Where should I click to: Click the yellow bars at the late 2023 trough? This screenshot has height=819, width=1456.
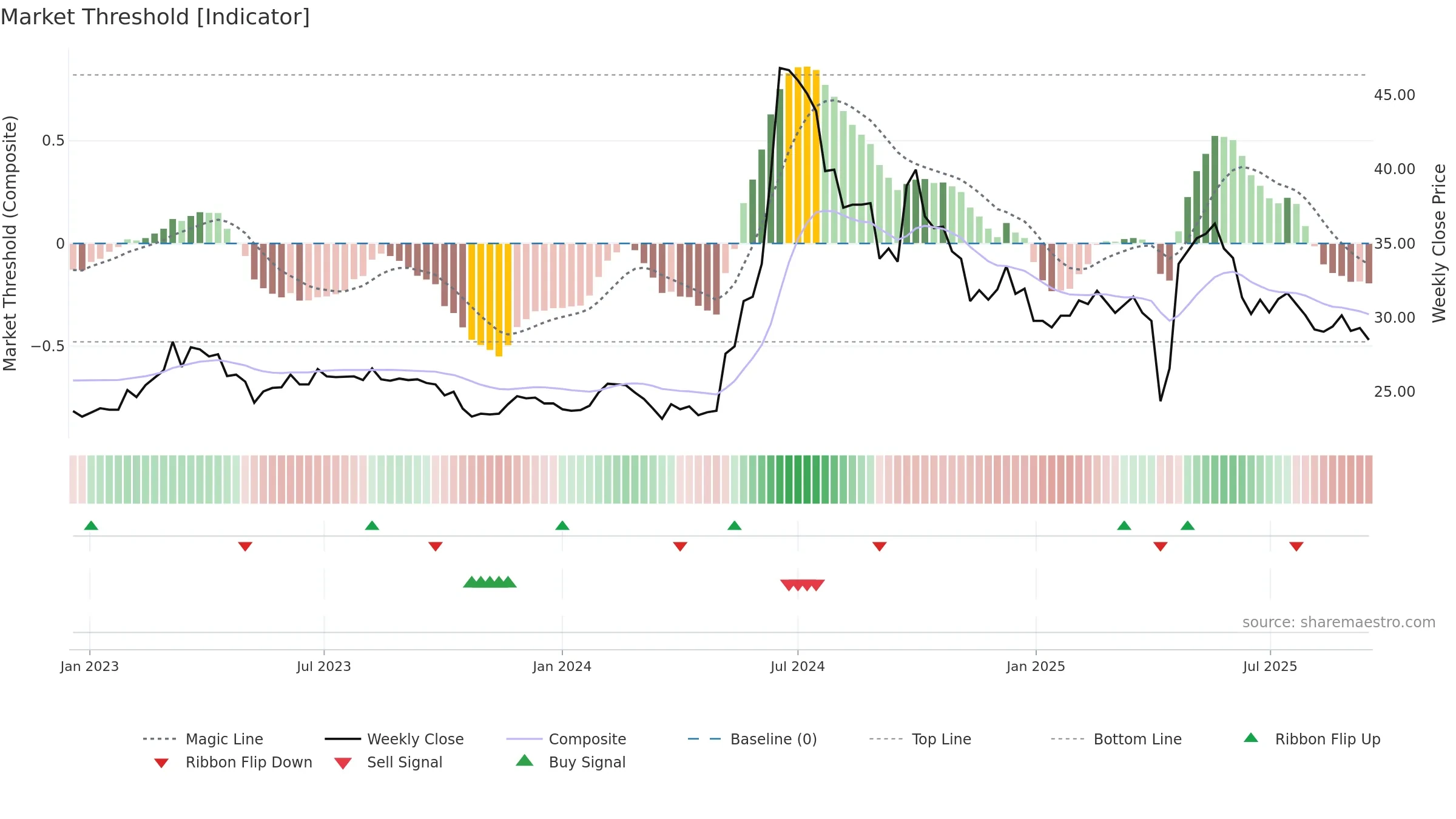click(490, 300)
